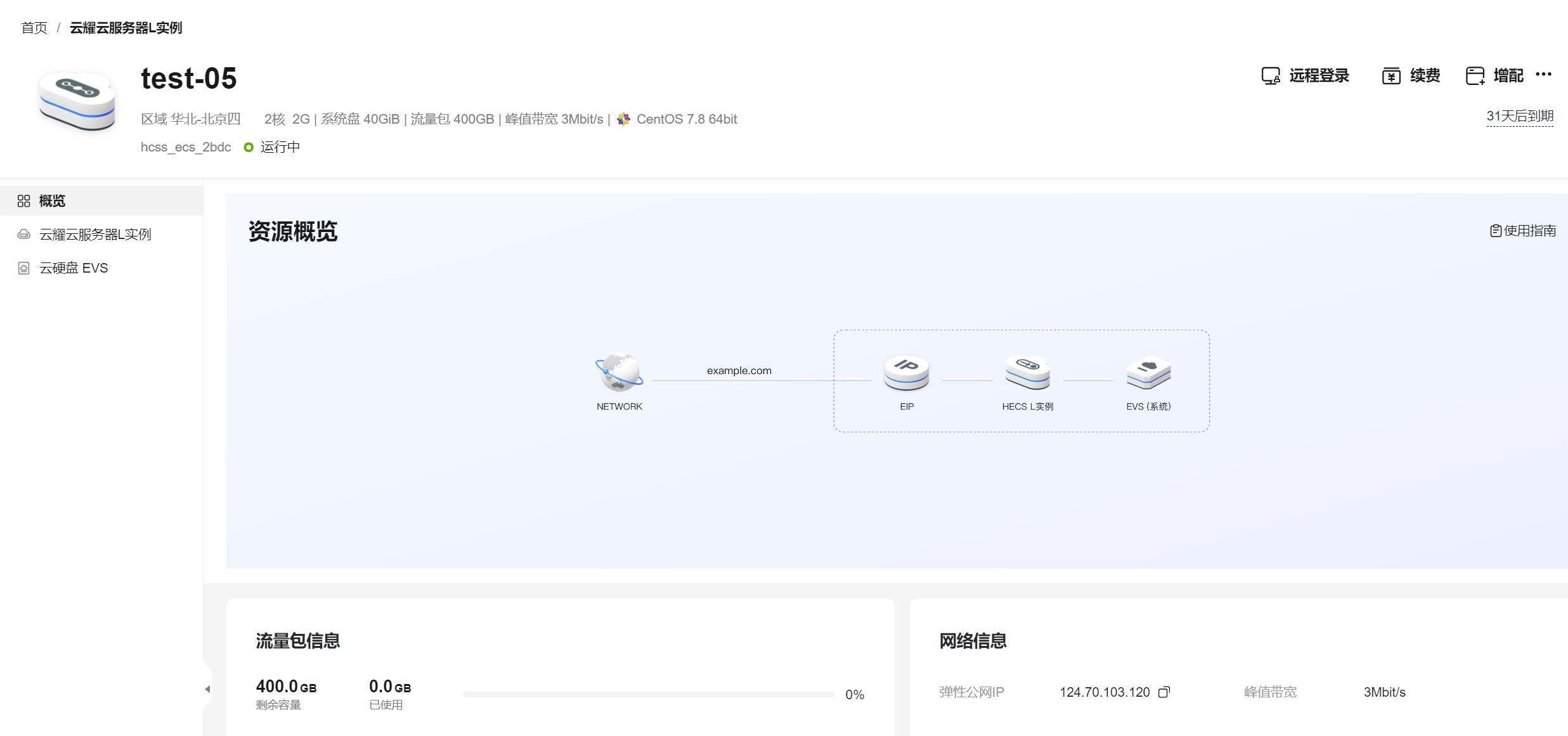Collapse the left sidebar panel
1568x736 pixels.
tap(207, 689)
